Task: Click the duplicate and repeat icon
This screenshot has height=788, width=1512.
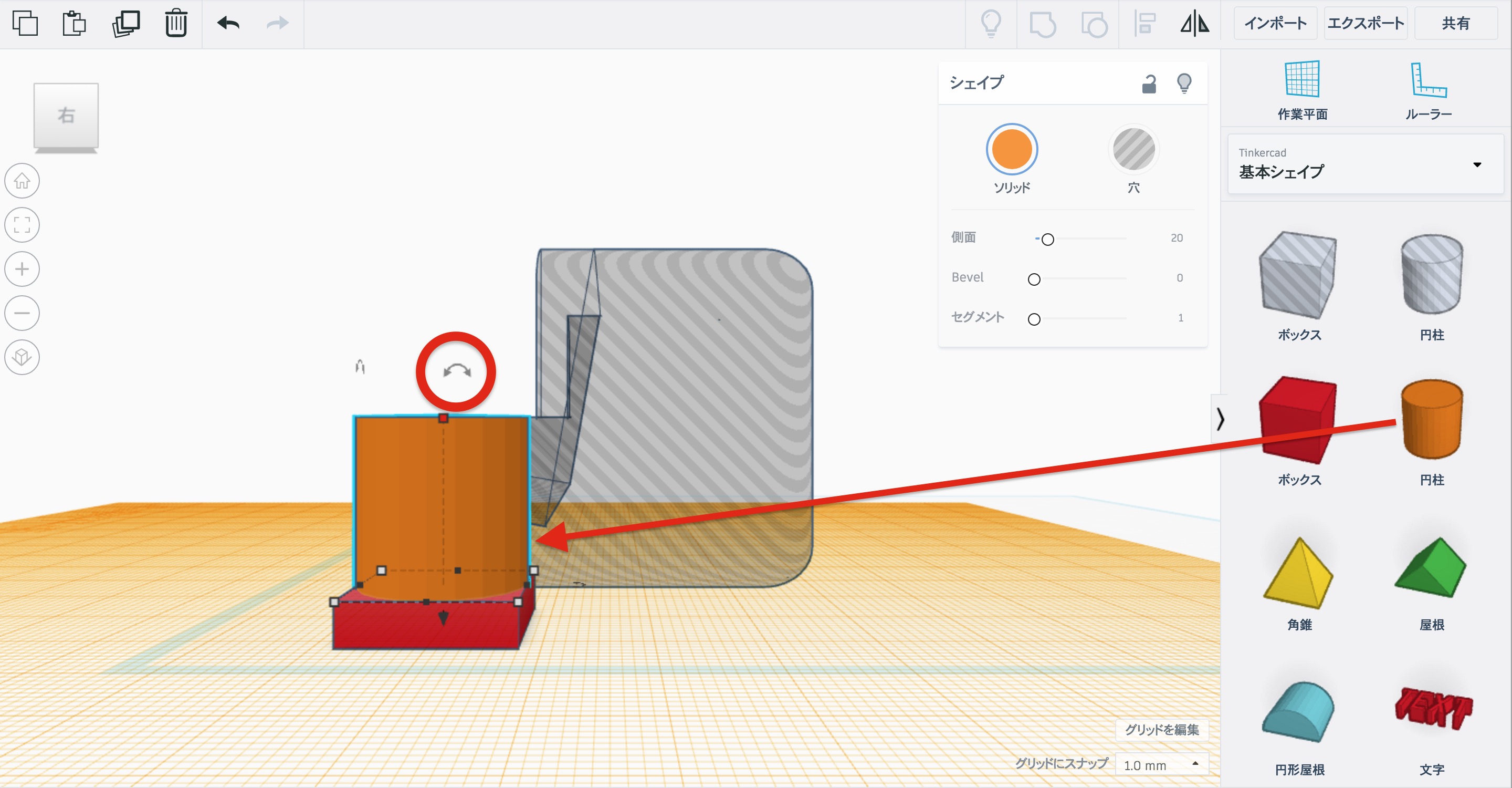Action: tap(125, 24)
